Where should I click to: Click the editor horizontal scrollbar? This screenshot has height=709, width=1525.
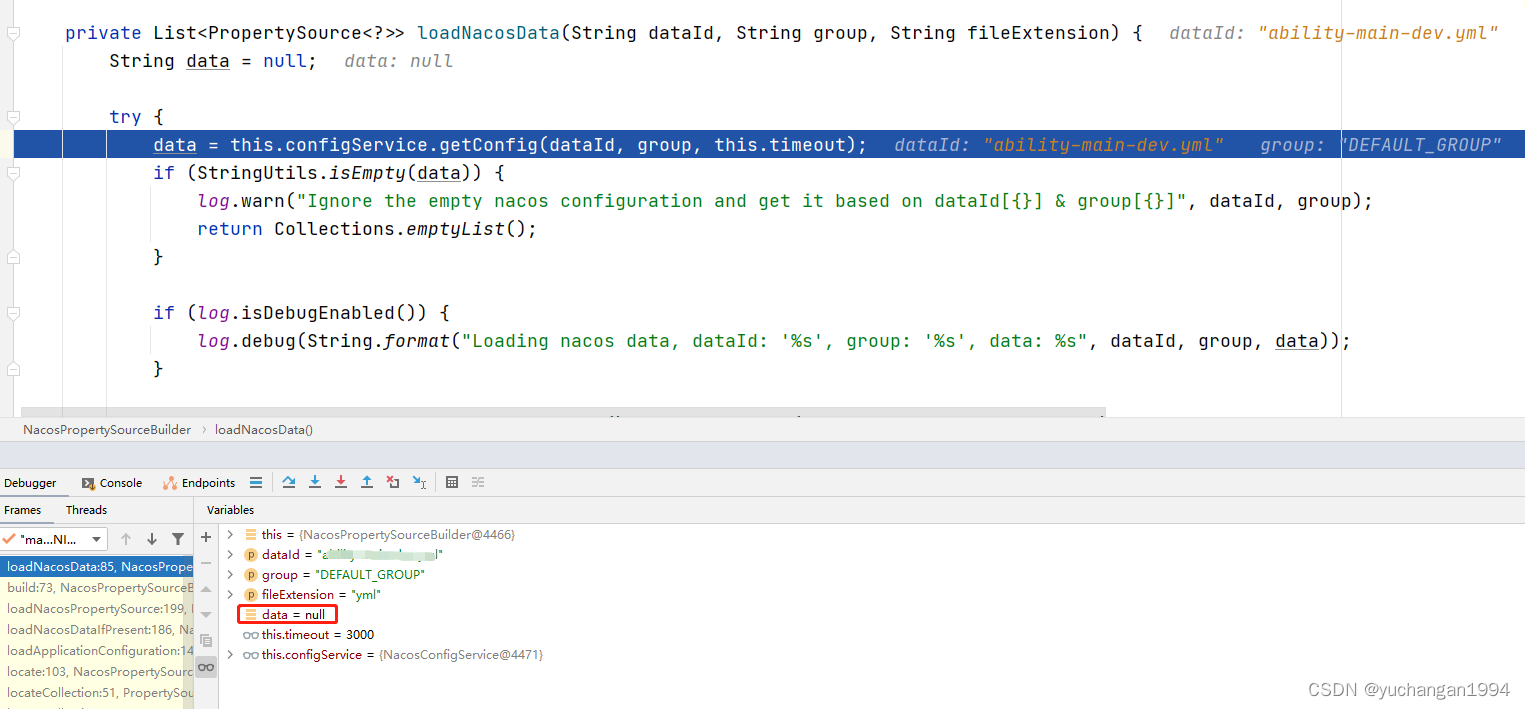[x=563, y=412]
